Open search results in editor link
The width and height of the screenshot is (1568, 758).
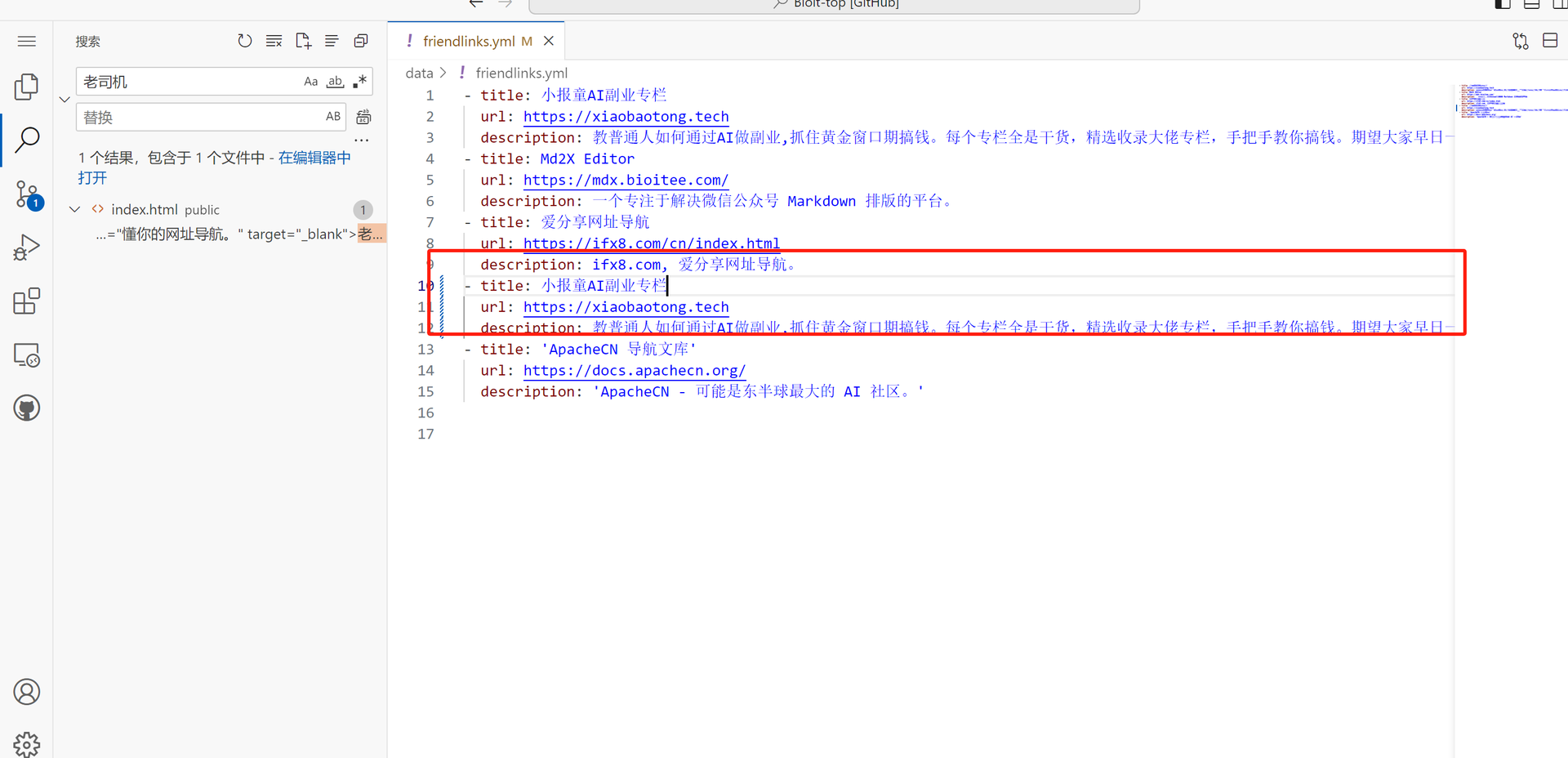tap(314, 158)
